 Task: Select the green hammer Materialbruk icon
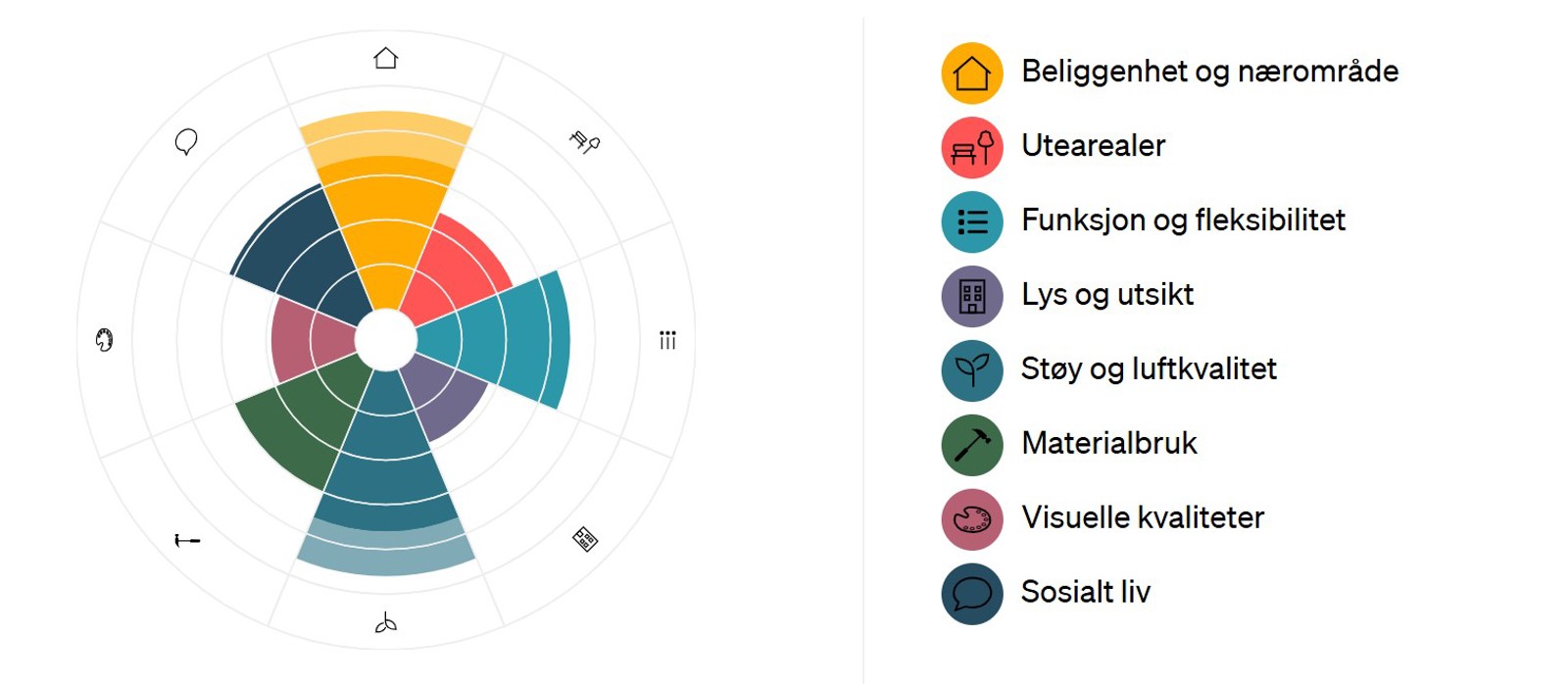click(x=971, y=445)
